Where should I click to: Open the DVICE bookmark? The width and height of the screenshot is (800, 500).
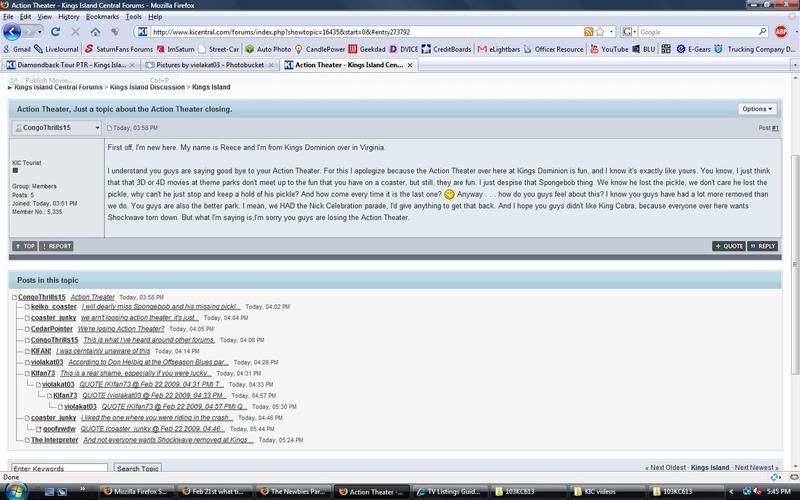pos(404,49)
